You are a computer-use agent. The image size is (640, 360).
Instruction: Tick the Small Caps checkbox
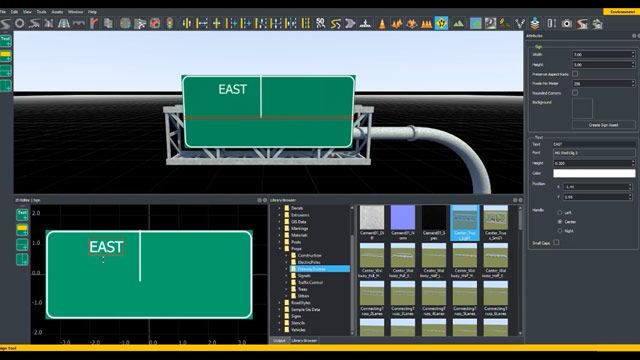point(556,242)
